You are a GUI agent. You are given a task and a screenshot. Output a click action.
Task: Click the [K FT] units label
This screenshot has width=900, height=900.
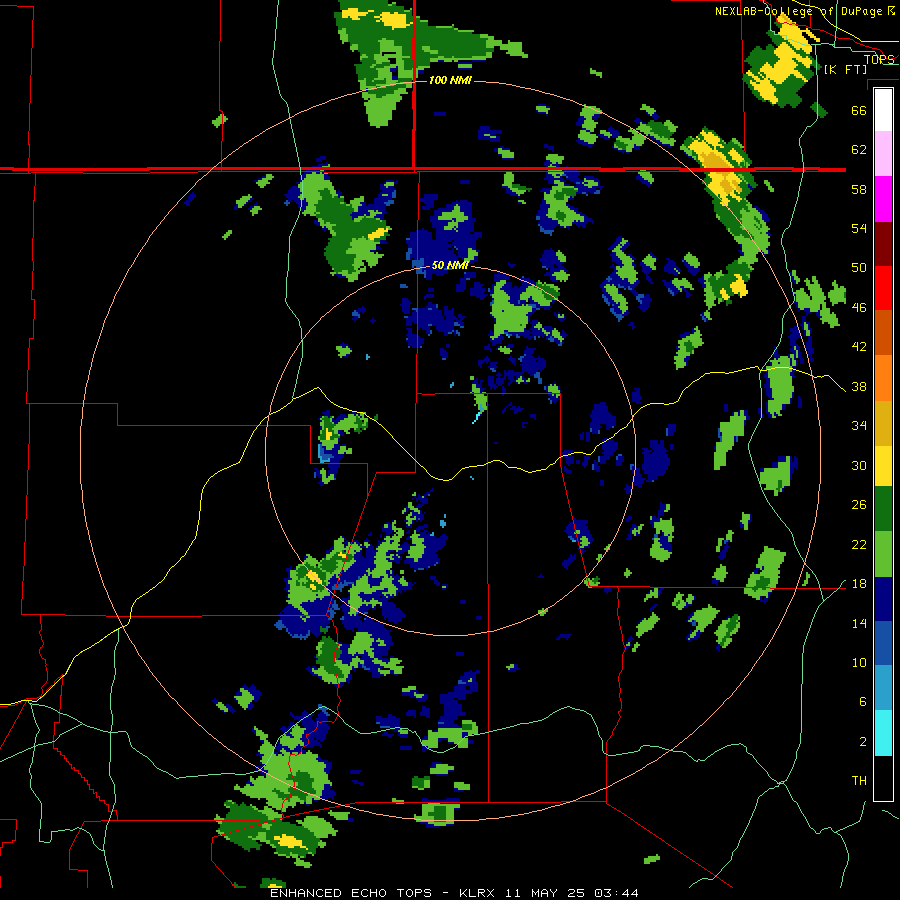tap(845, 69)
